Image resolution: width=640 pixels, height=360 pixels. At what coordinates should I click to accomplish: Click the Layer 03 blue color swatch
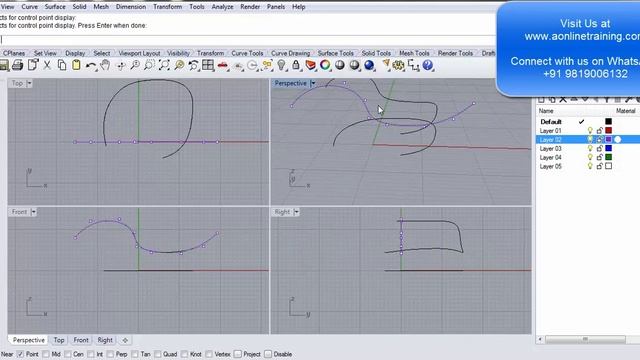pos(609,149)
